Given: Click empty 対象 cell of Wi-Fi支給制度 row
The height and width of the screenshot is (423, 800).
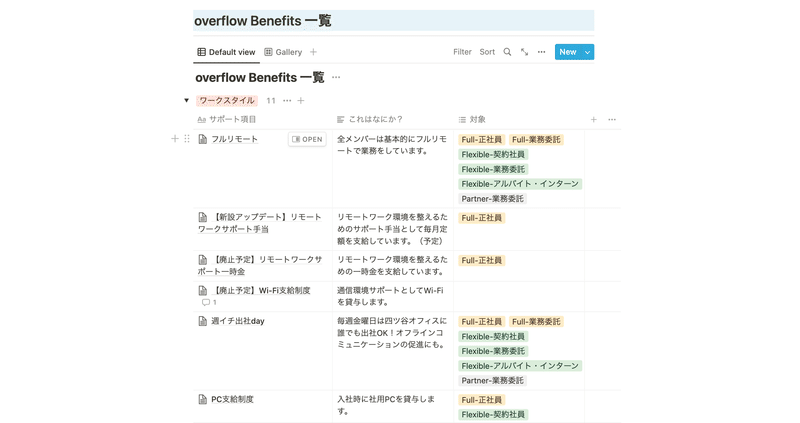Looking at the screenshot, I should pos(519,296).
